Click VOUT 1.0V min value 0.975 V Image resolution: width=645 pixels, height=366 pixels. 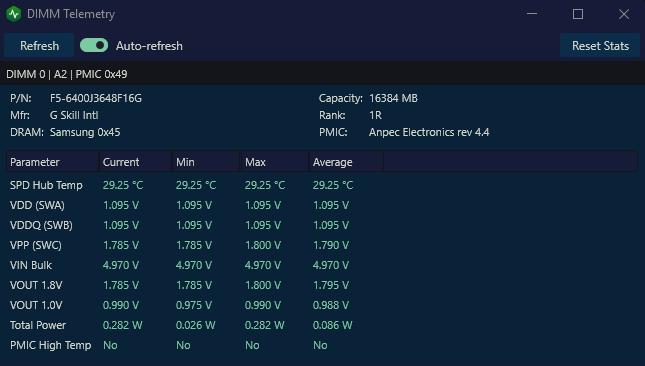pos(194,305)
